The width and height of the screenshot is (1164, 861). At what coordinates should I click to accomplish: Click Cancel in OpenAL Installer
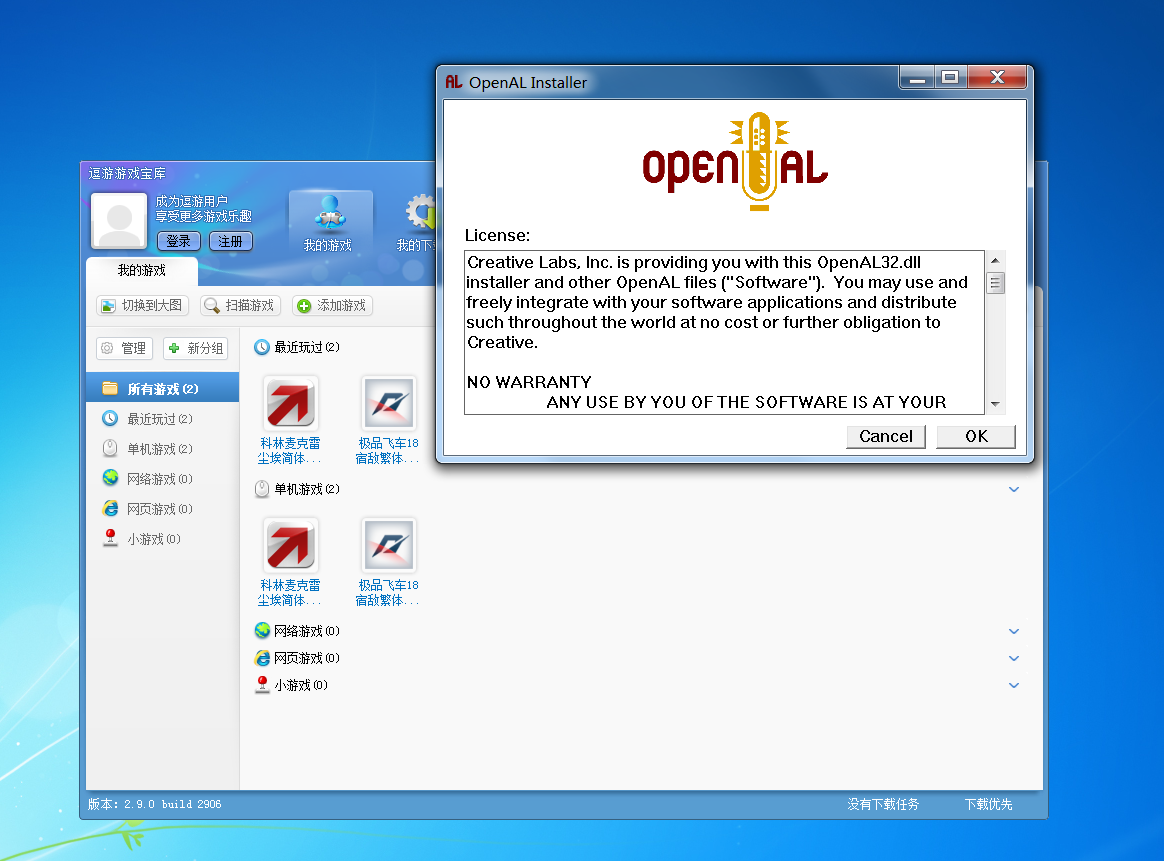coord(886,436)
